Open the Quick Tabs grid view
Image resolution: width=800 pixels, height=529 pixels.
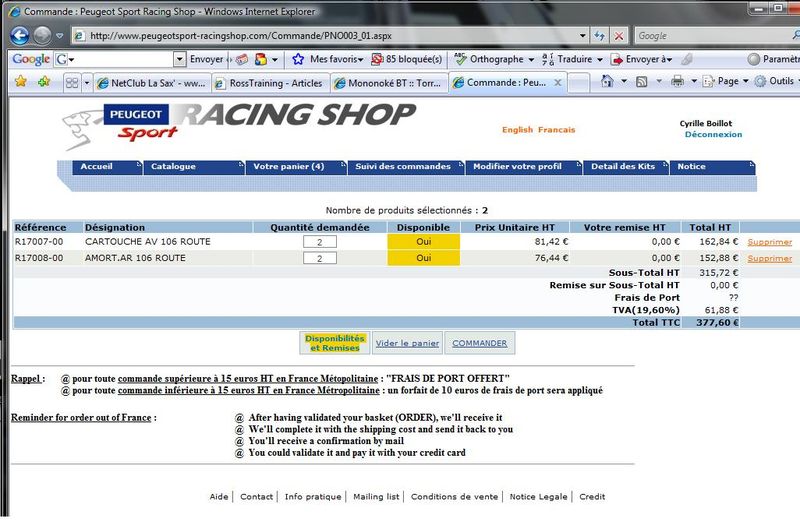[72, 83]
